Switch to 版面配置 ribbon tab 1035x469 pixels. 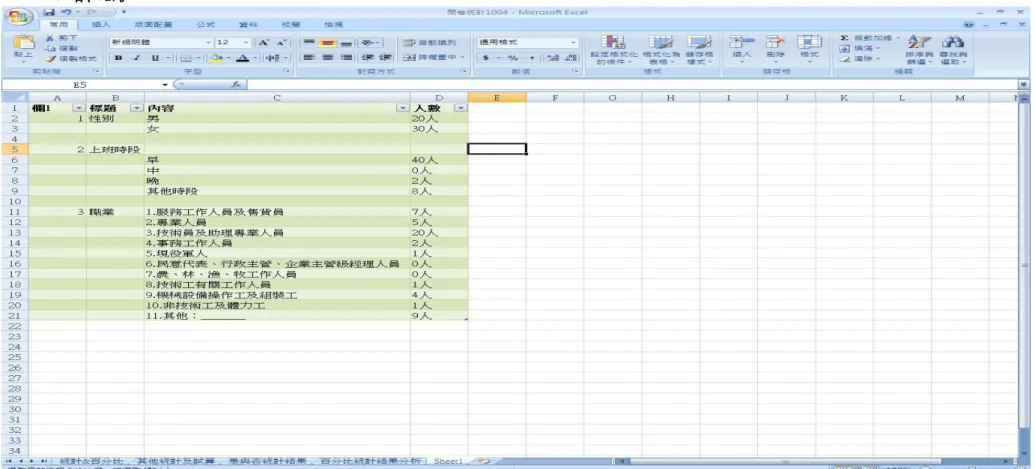point(153,24)
